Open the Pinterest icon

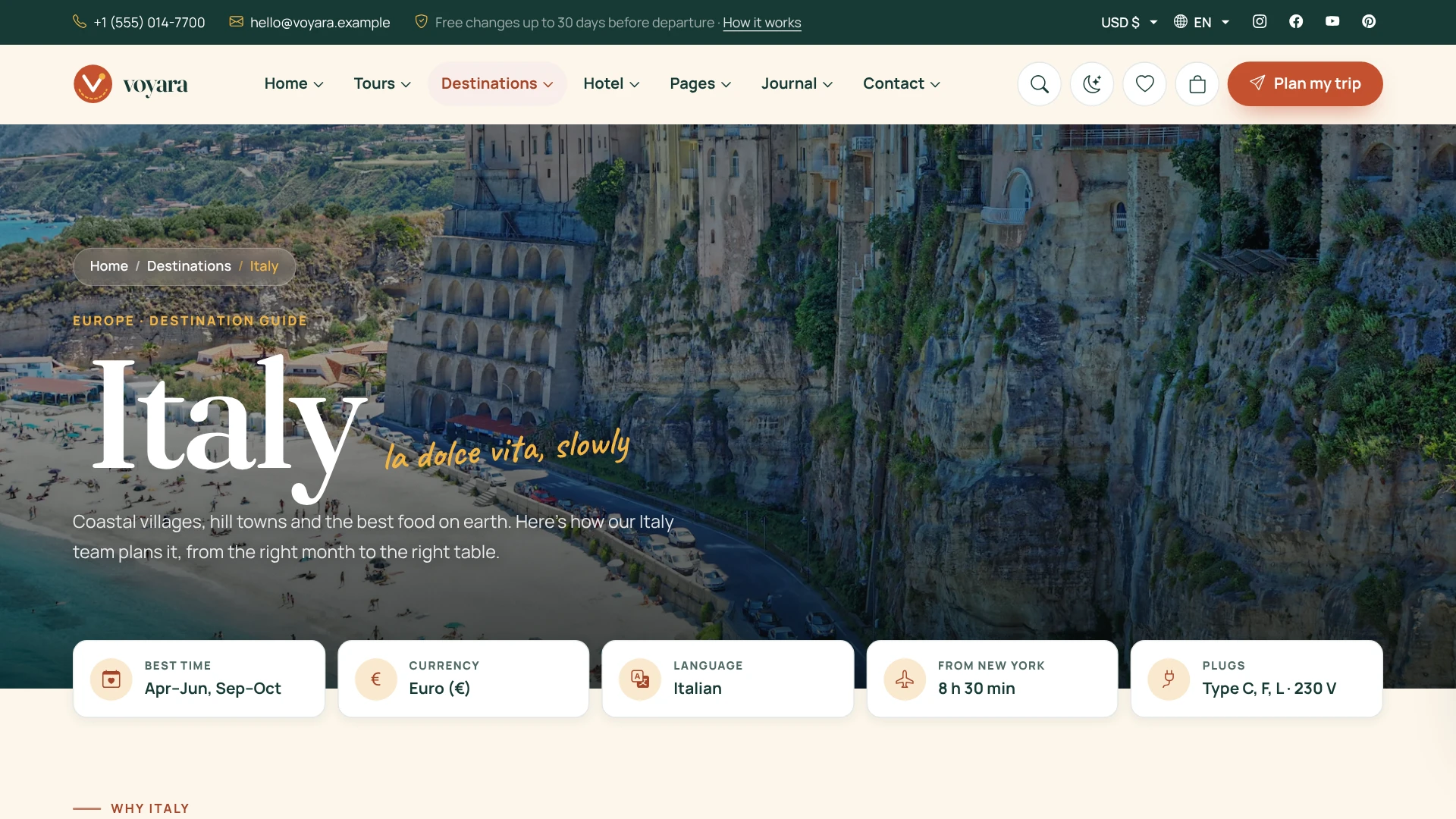pyautogui.click(x=1369, y=22)
